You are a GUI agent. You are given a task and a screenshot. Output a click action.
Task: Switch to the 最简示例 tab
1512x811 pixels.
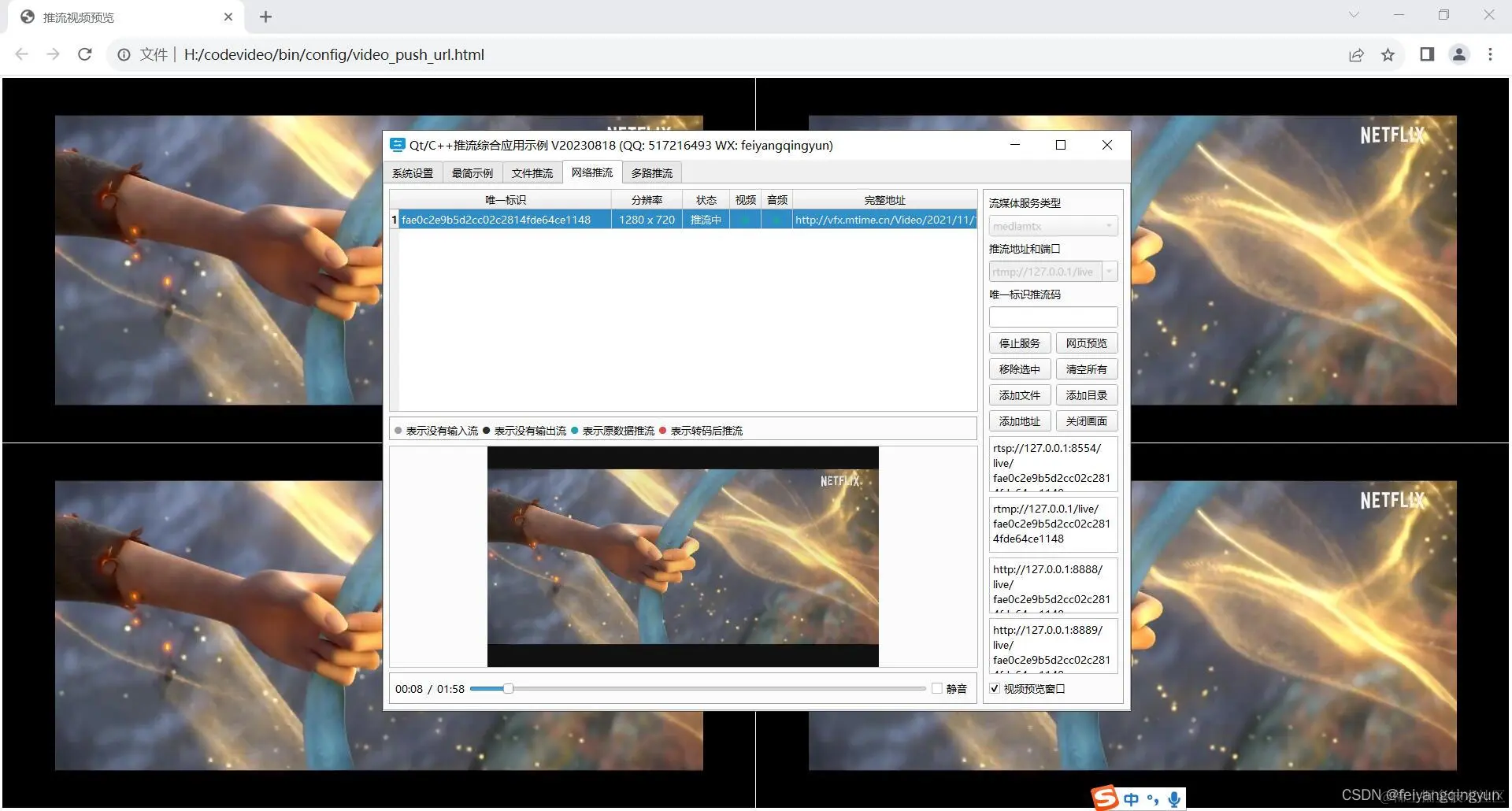point(472,173)
